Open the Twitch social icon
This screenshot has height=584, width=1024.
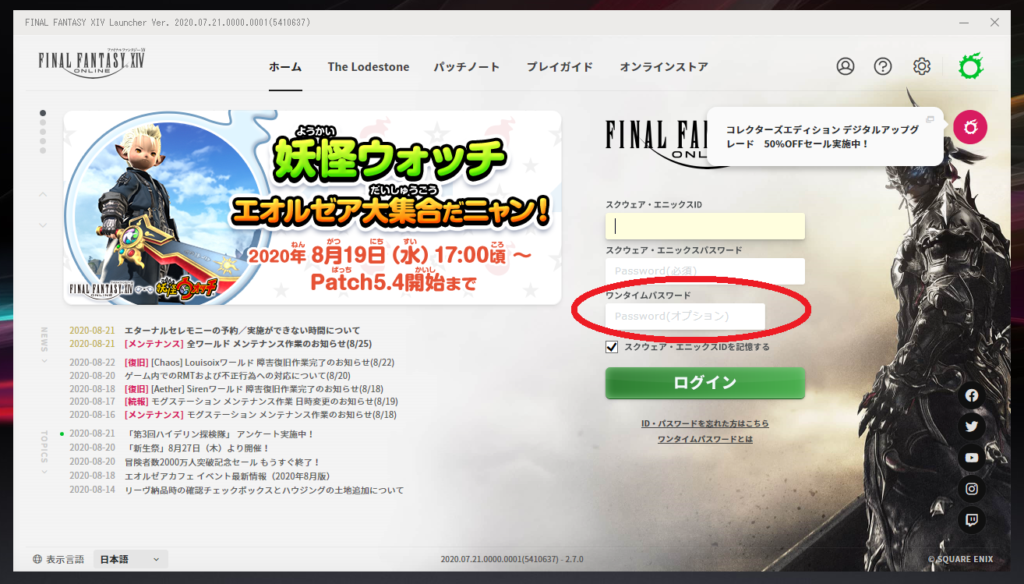pyautogui.click(x=972, y=520)
